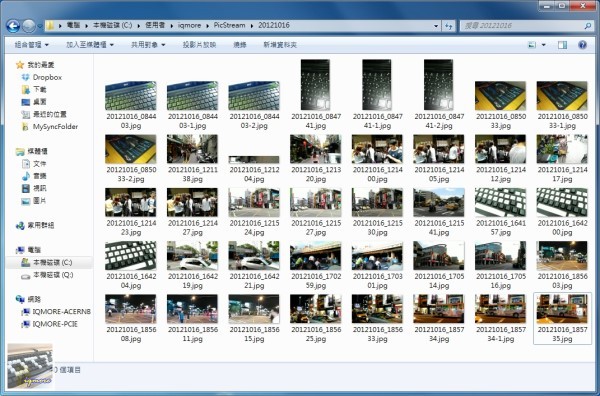Select thumbnail 20121016_085033.jpg
600x396 pixels.
[501, 96]
